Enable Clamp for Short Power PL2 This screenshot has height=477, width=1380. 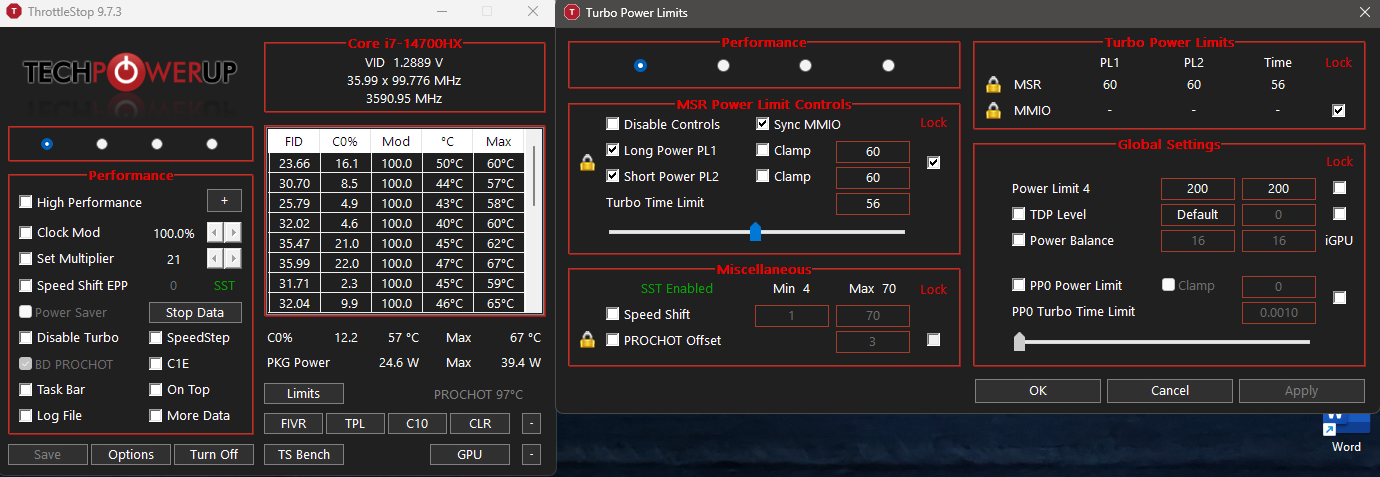tap(763, 176)
